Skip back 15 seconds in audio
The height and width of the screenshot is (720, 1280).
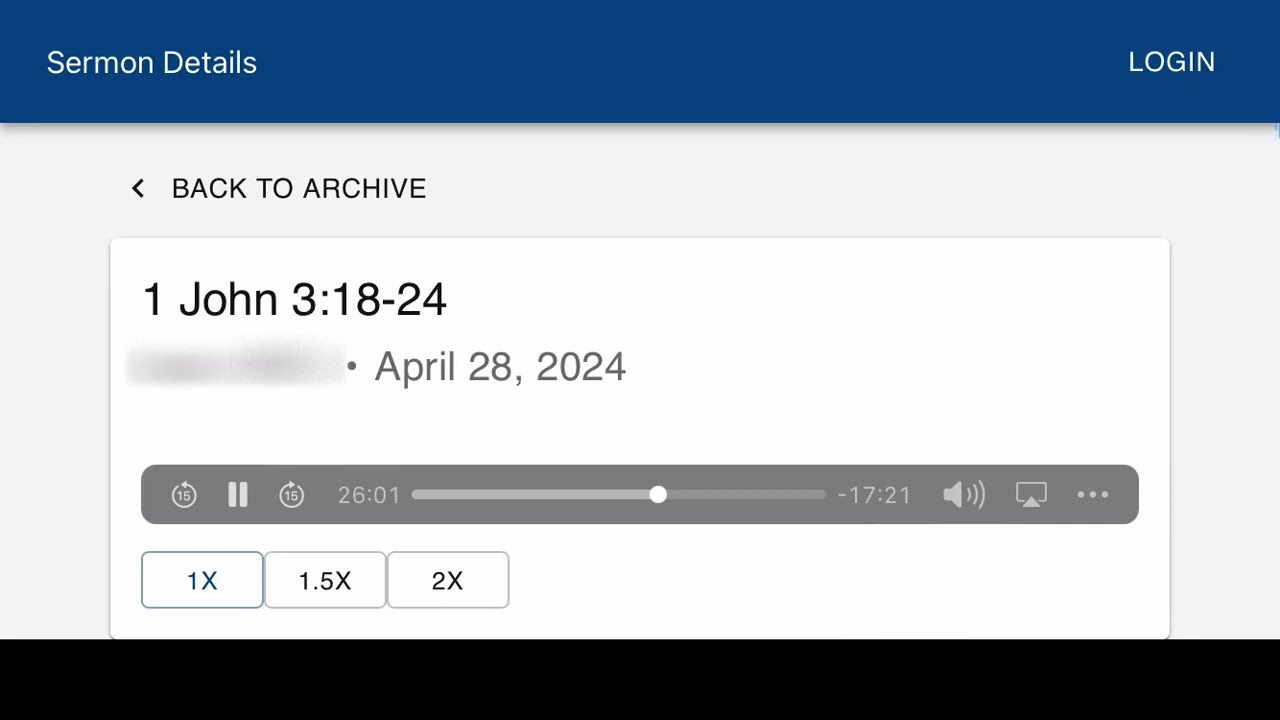[184, 494]
